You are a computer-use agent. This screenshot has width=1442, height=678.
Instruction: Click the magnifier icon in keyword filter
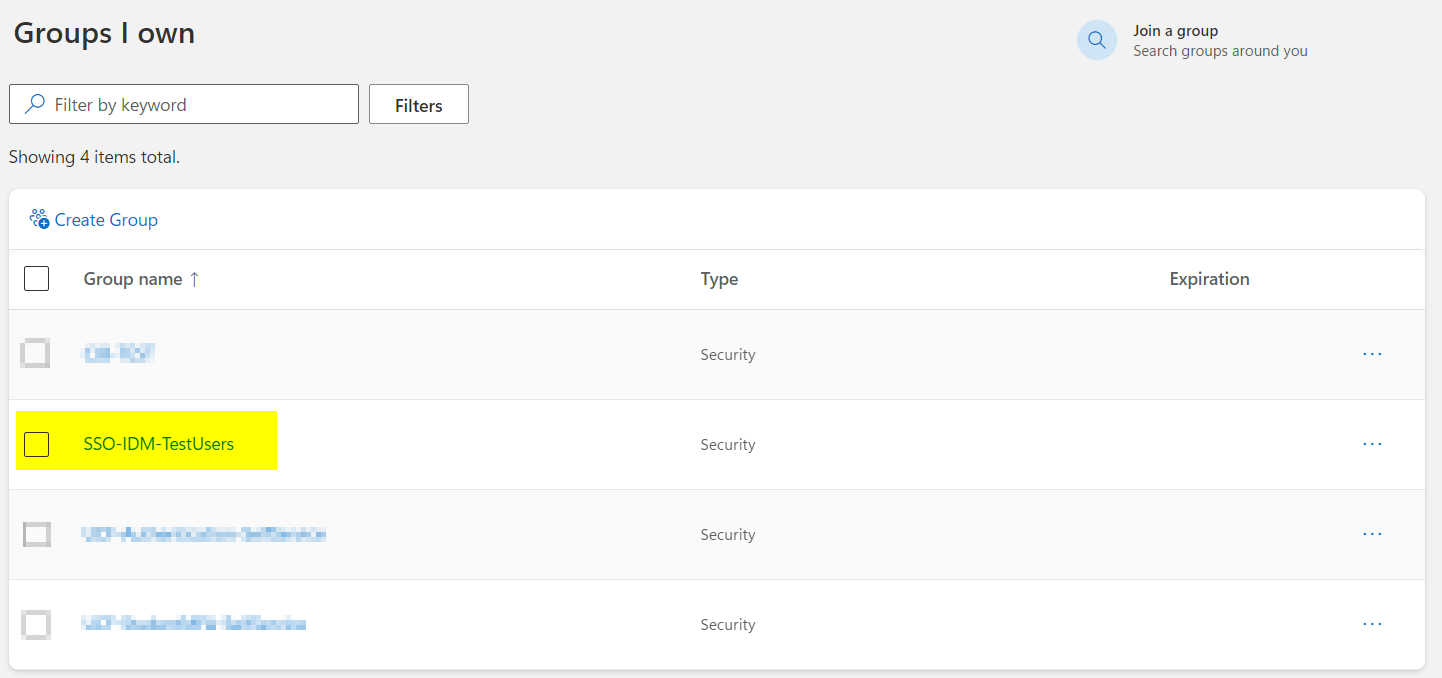pos(35,104)
